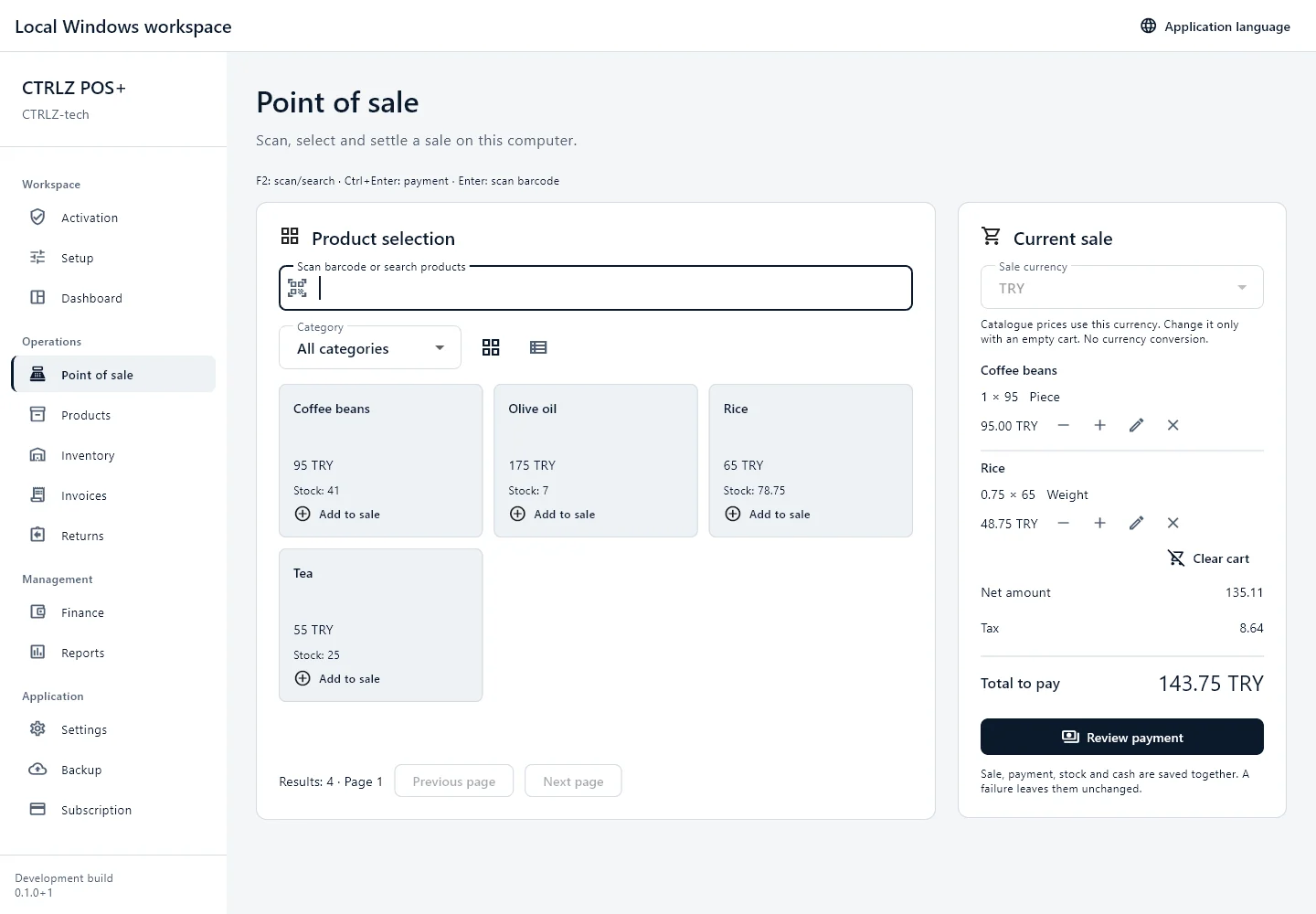Add Coffee beans to sale
This screenshot has height=914, width=1316.
tap(337, 514)
